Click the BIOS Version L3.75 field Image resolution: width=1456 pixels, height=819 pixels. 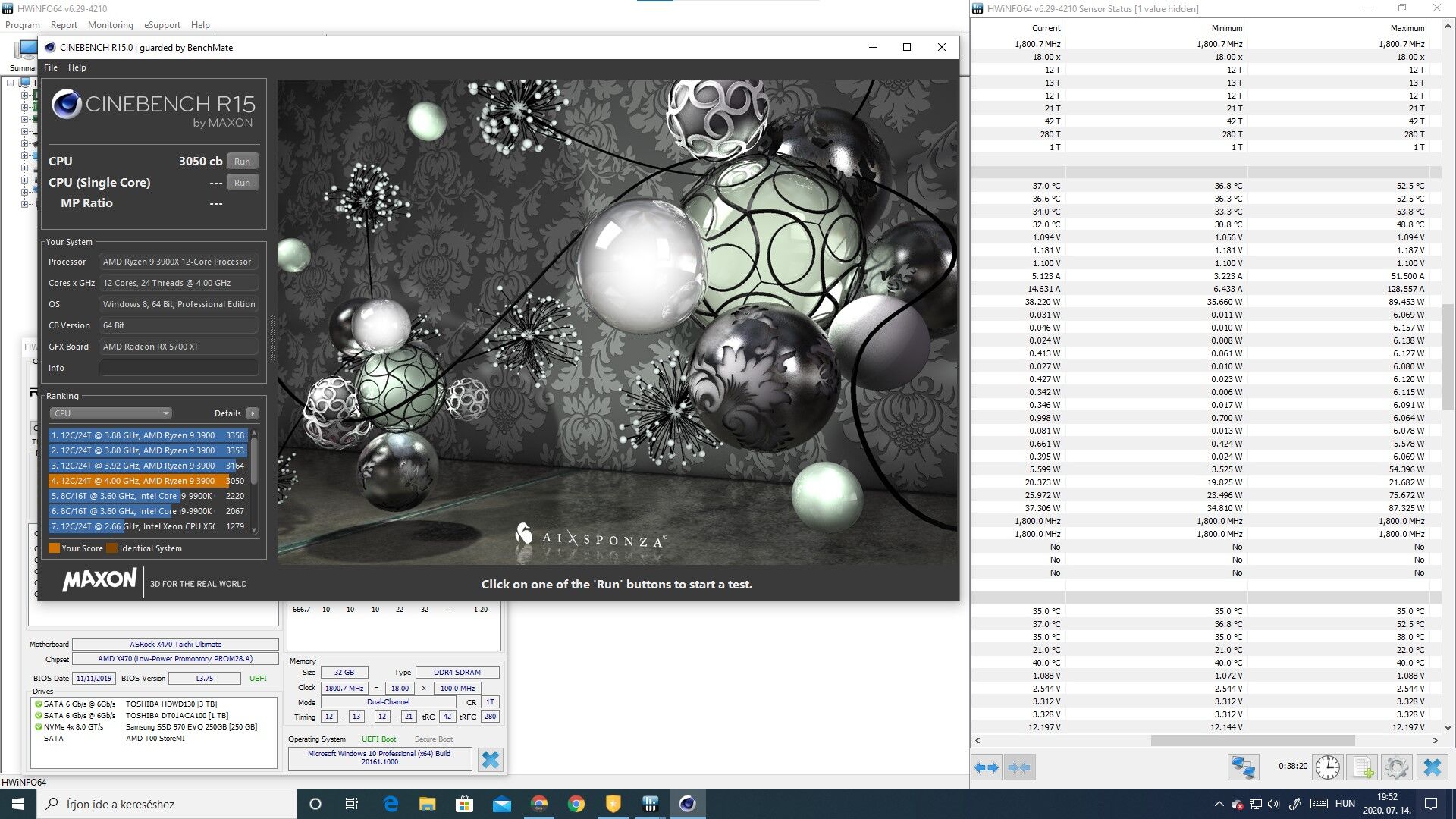click(205, 678)
